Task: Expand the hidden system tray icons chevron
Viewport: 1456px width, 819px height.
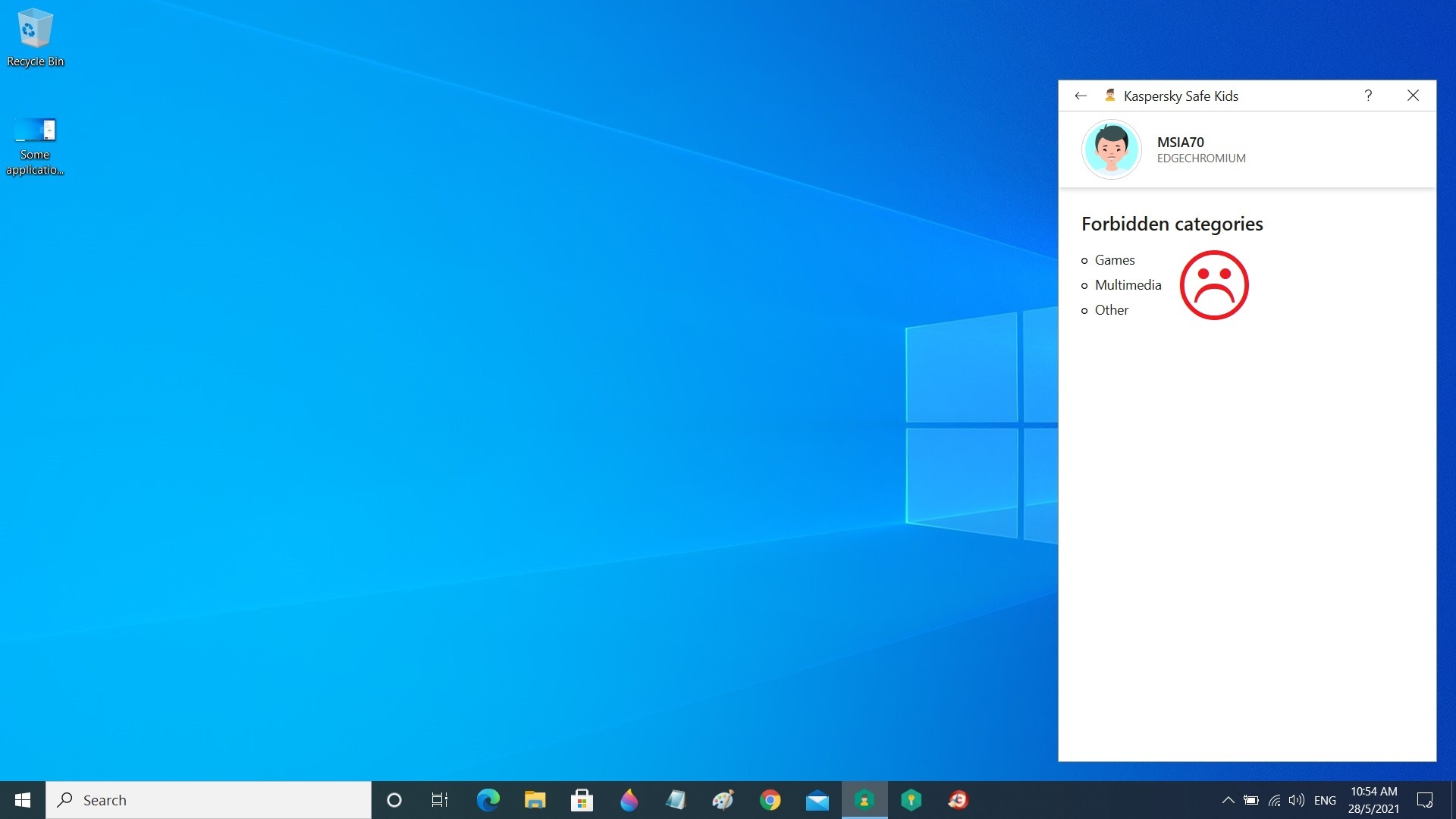Action: pyautogui.click(x=1228, y=800)
